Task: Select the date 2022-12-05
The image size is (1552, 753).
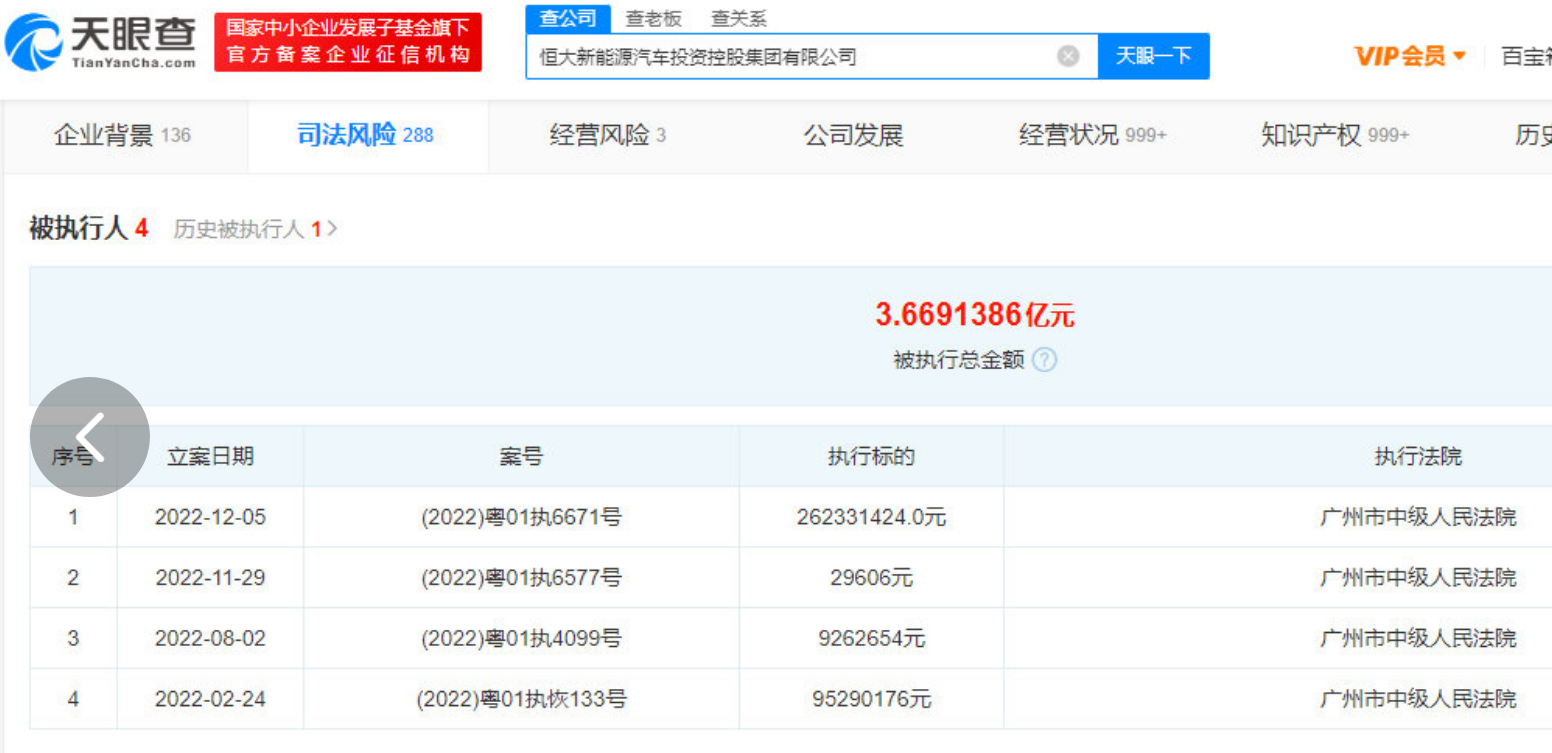Action: click(x=210, y=518)
